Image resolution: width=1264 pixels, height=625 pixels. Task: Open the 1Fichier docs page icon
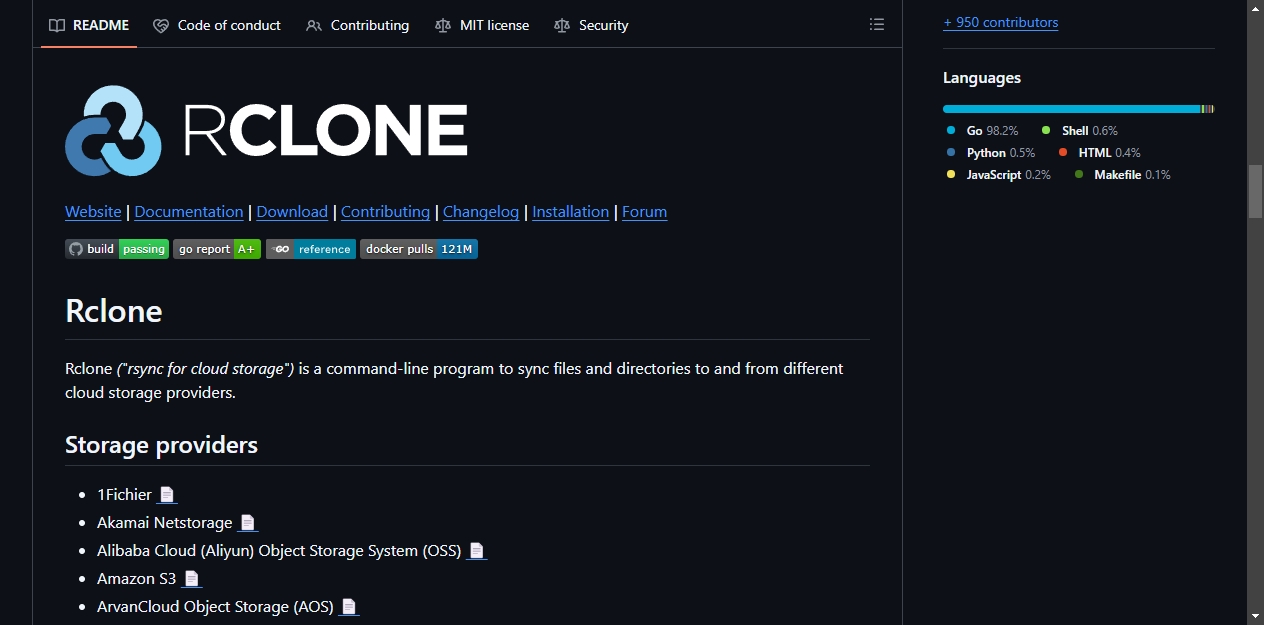coord(167,494)
